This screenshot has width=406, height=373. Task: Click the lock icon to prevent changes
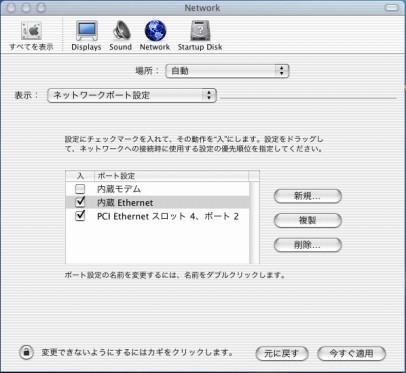(x=26, y=352)
